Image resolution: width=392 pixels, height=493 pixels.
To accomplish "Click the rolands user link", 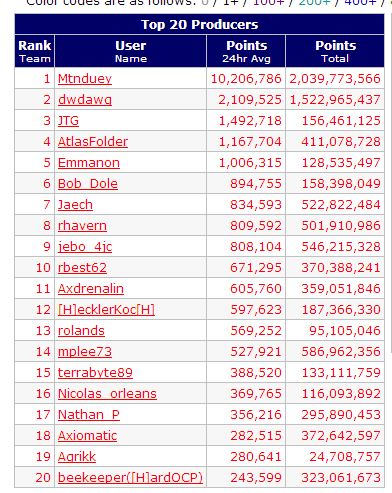I will pyautogui.click(x=81, y=331).
